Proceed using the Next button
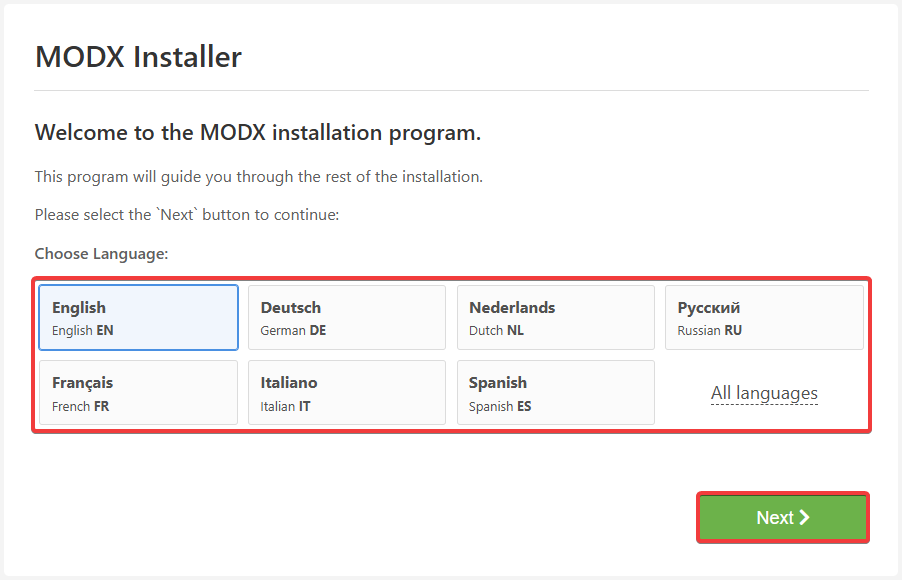Screen dimensions: 902x580 coord(782,517)
